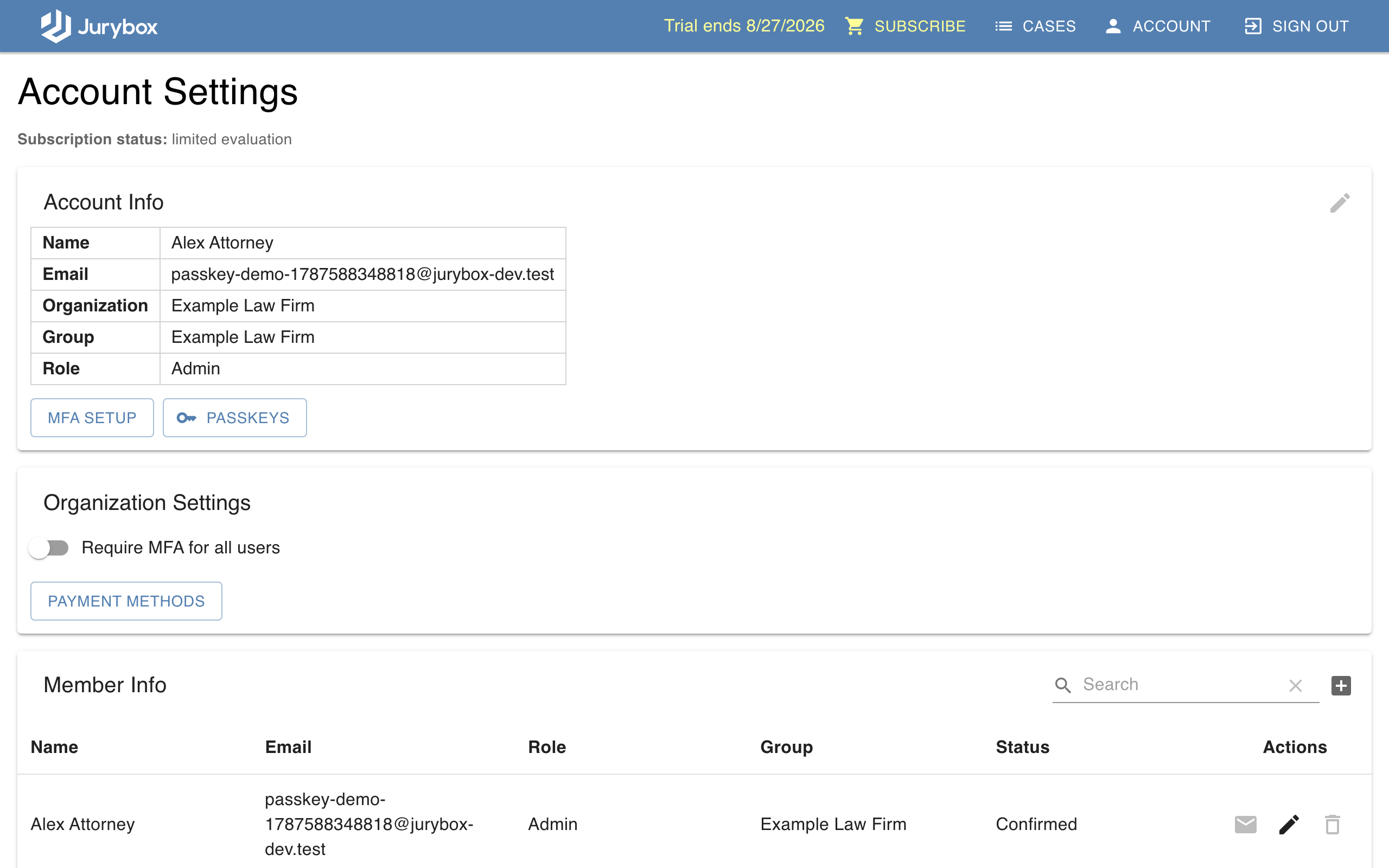This screenshot has height=868, width=1389.
Task: Click Example Law Firm in member row
Action: [x=833, y=825]
